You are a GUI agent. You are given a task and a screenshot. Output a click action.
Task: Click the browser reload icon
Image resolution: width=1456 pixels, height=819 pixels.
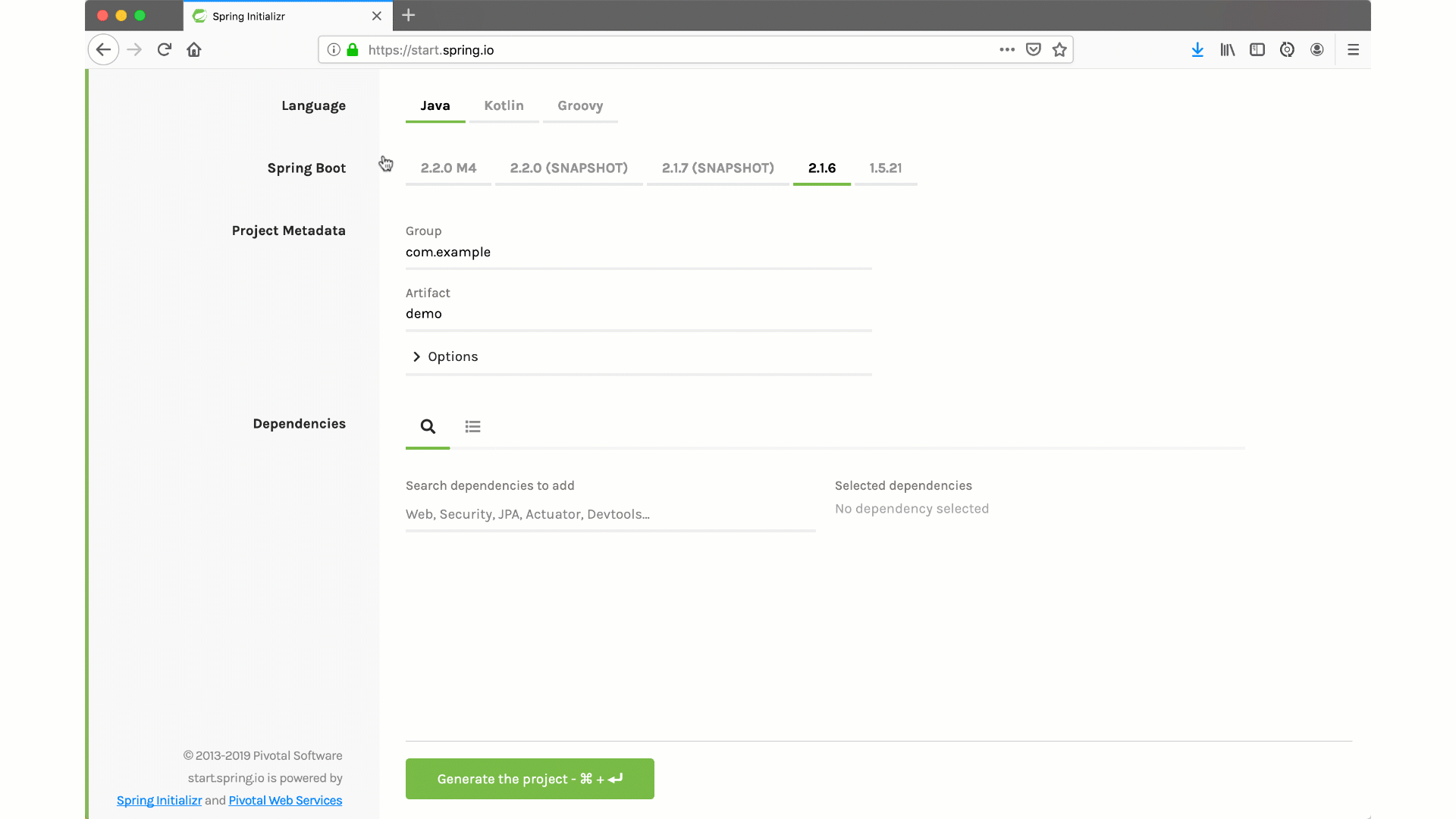click(164, 50)
